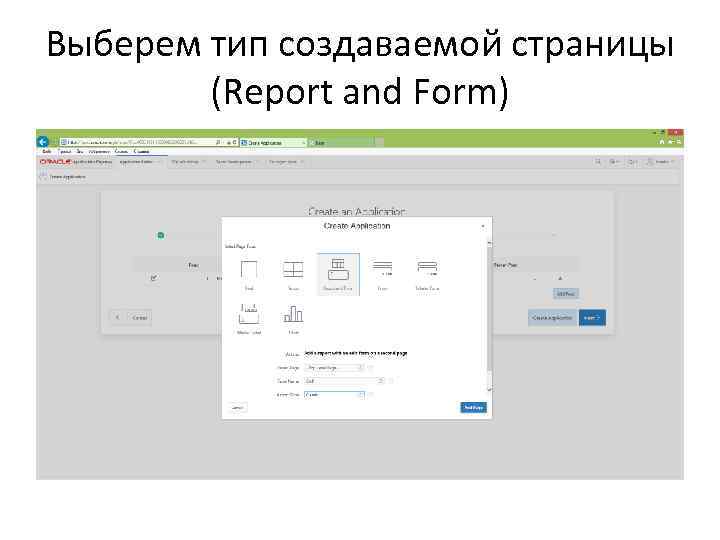Open the SQL Workshop menu
The image size is (720, 540).
(187, 162)
